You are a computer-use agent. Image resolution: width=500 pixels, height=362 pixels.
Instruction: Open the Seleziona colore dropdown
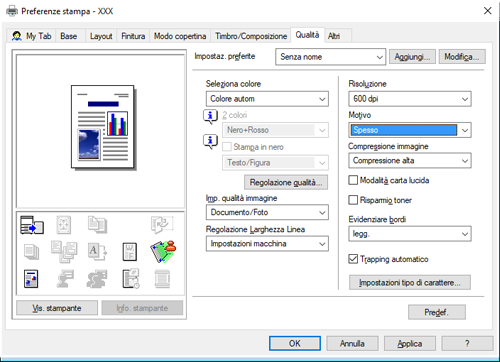click(267, 99)
